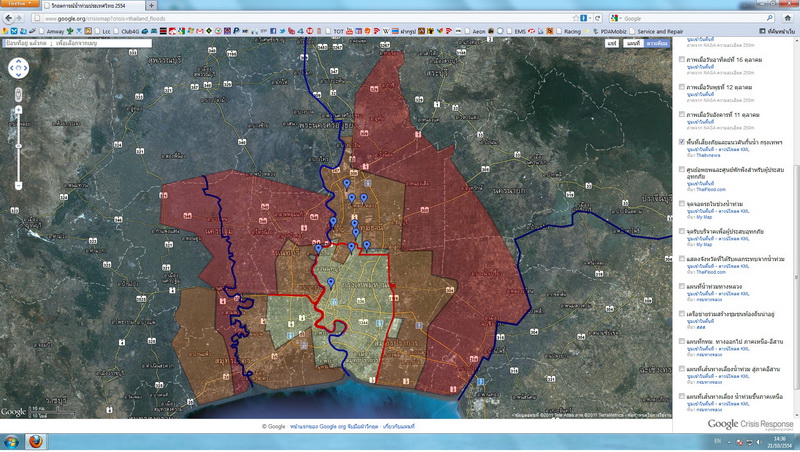Show hidden system tray icons arrow

[729, 442]
